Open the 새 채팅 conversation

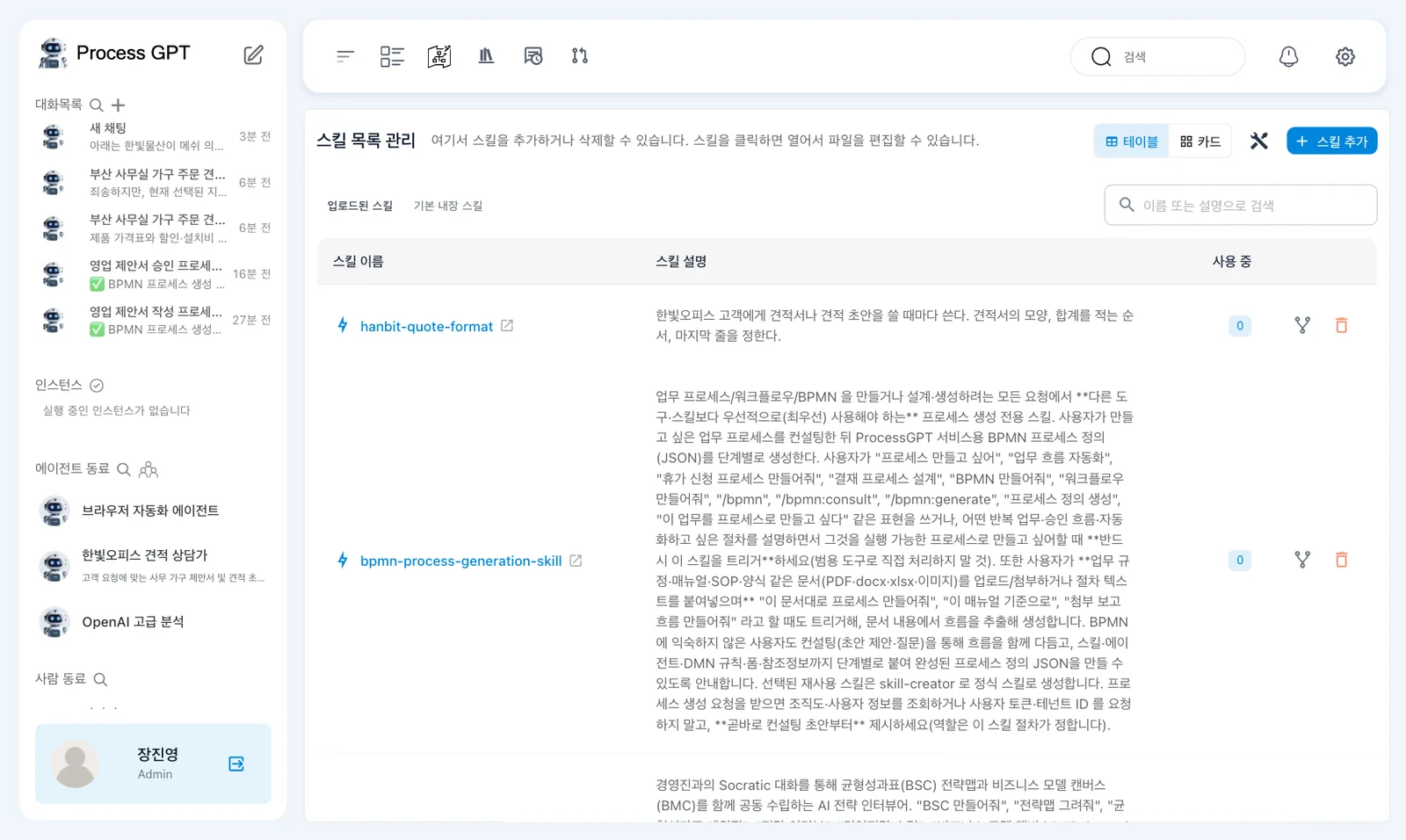(x=153, y=136)
